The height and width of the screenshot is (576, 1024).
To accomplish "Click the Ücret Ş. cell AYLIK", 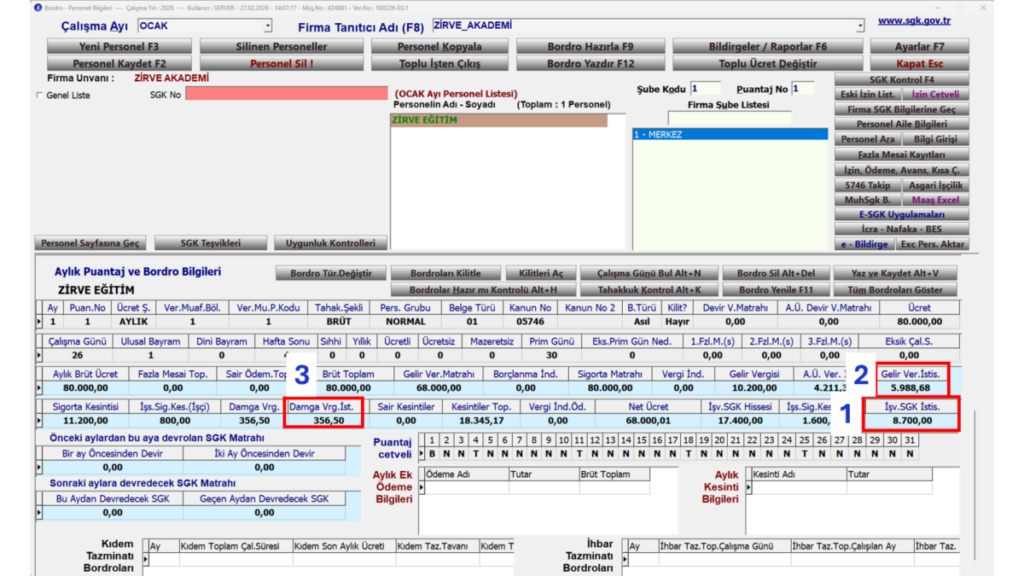I will tap(133, 322).
